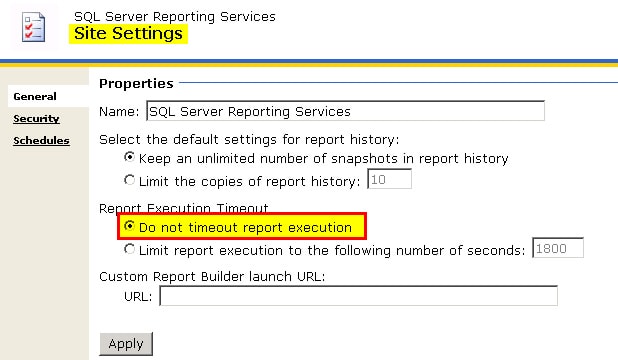Viewport: 618px width, 360px height.
Task: Click the Report Execution Timeout label
Action: pos(184,208)
